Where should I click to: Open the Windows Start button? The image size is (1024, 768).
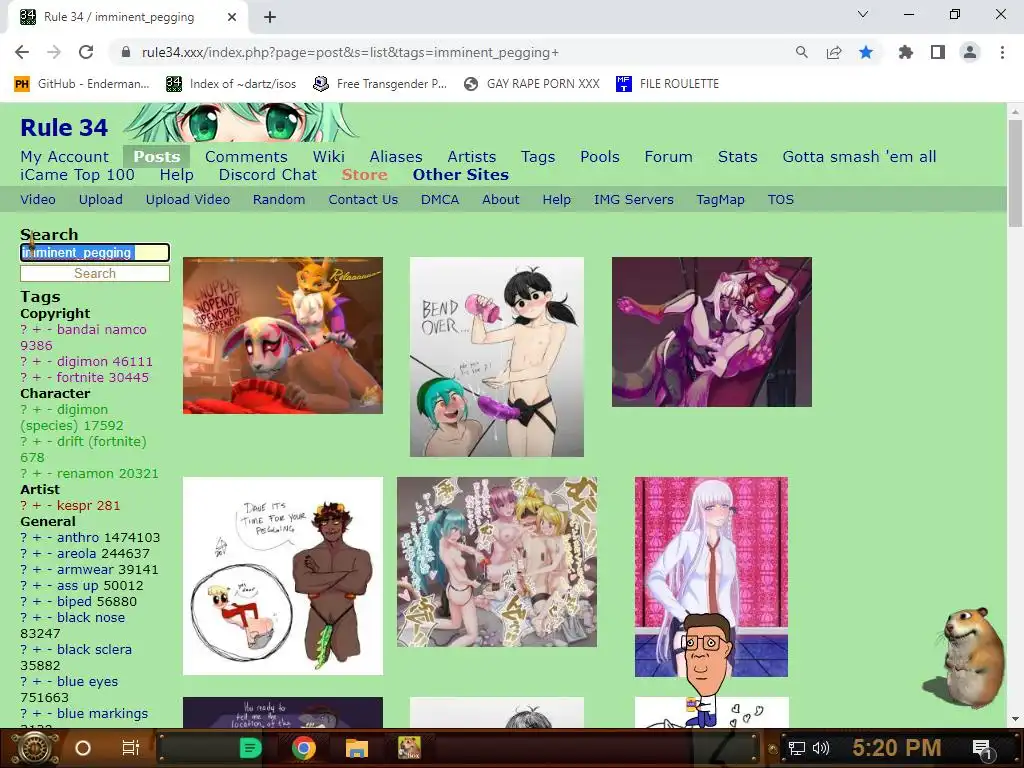tap(34, 748)
